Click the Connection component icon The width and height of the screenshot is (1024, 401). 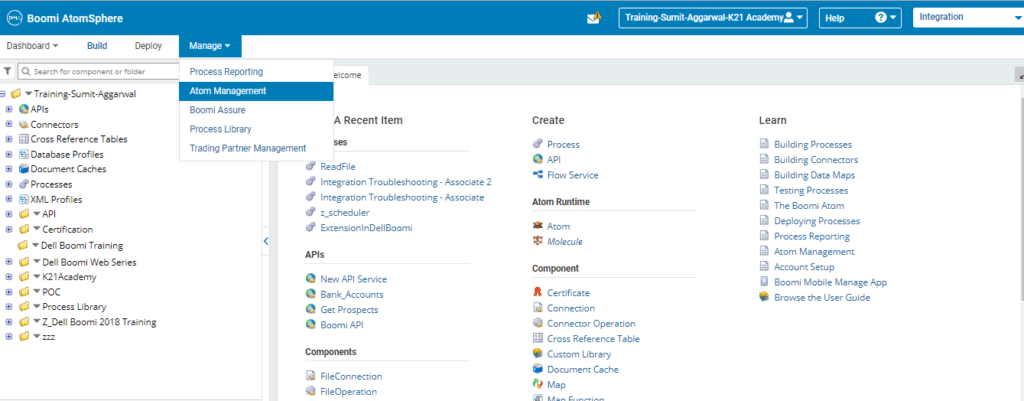[537, 308]
